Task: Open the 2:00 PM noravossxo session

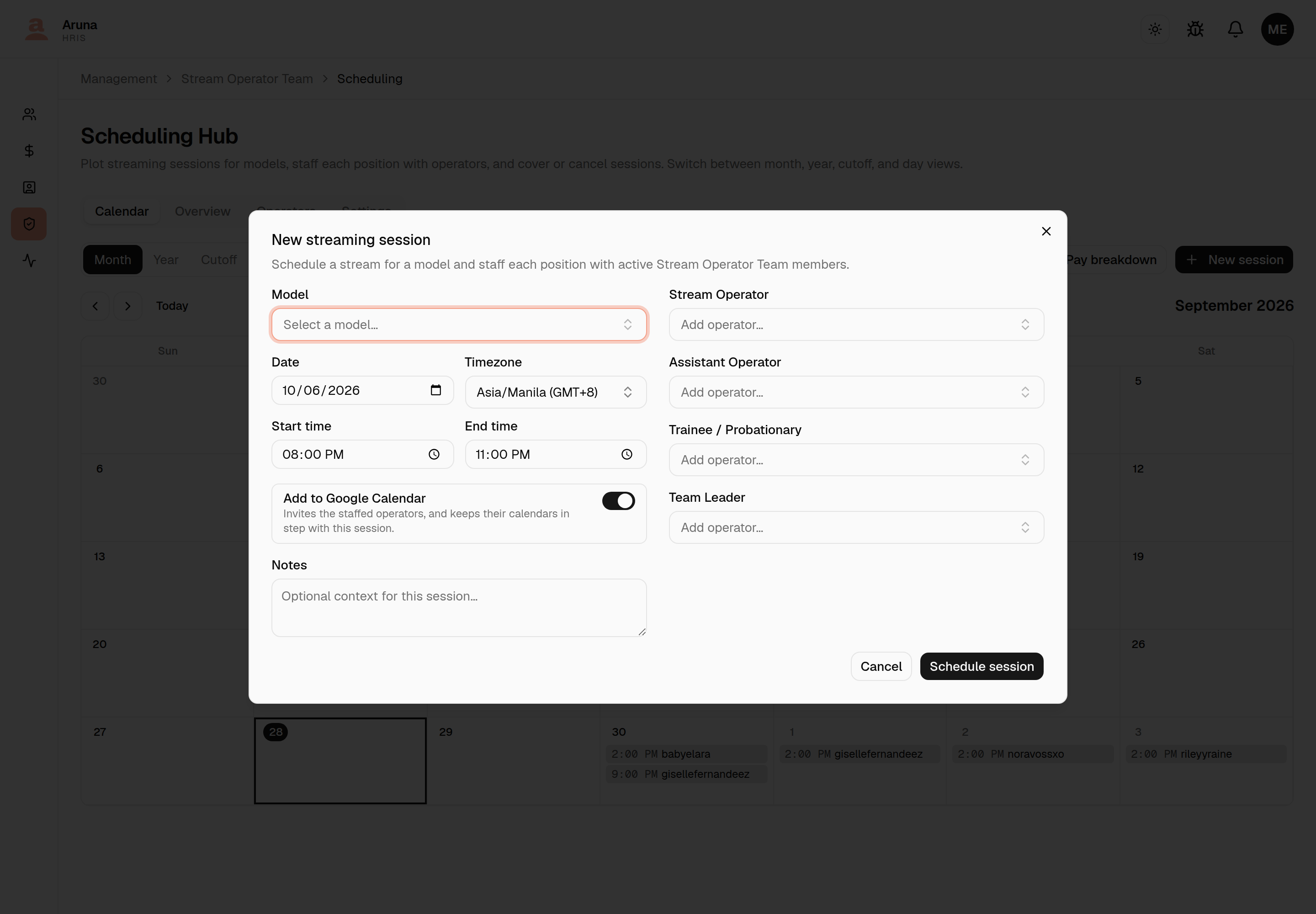Action: coord(1033,754)
